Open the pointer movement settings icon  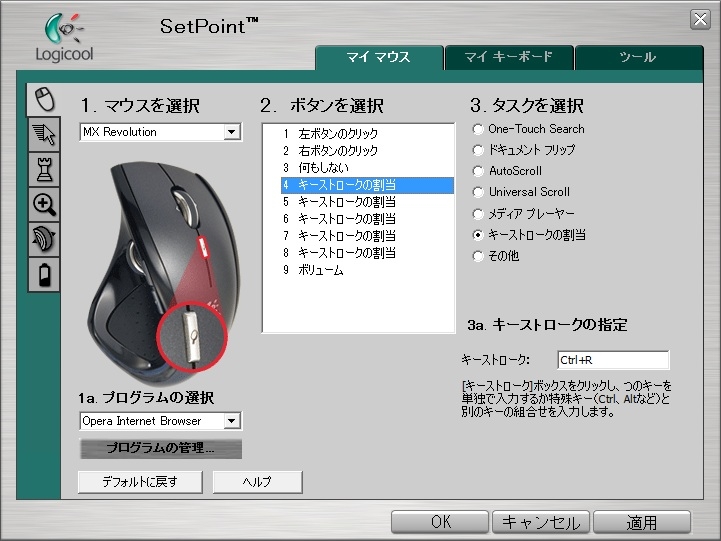point(44,134)
